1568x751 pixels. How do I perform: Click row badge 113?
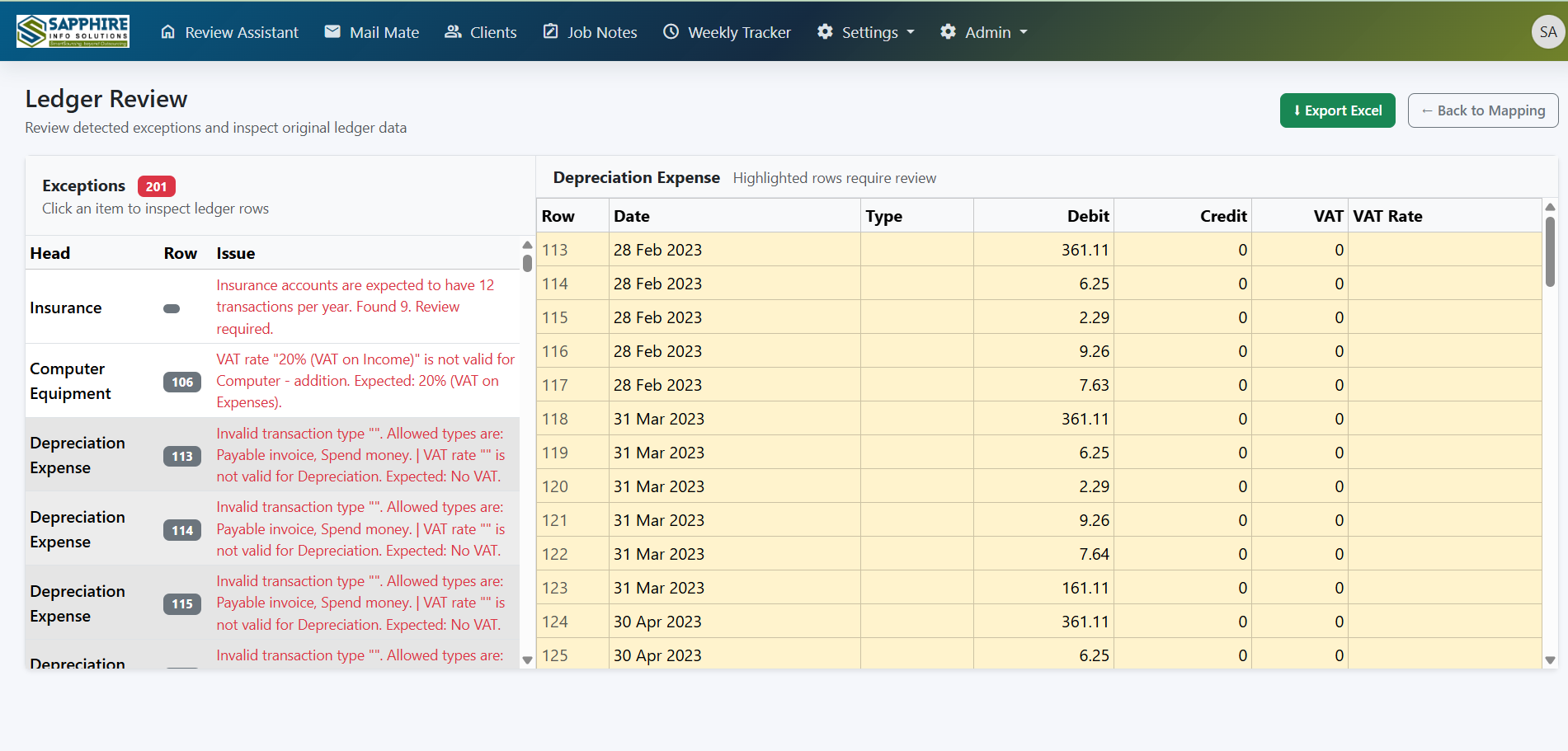[182, 456]
